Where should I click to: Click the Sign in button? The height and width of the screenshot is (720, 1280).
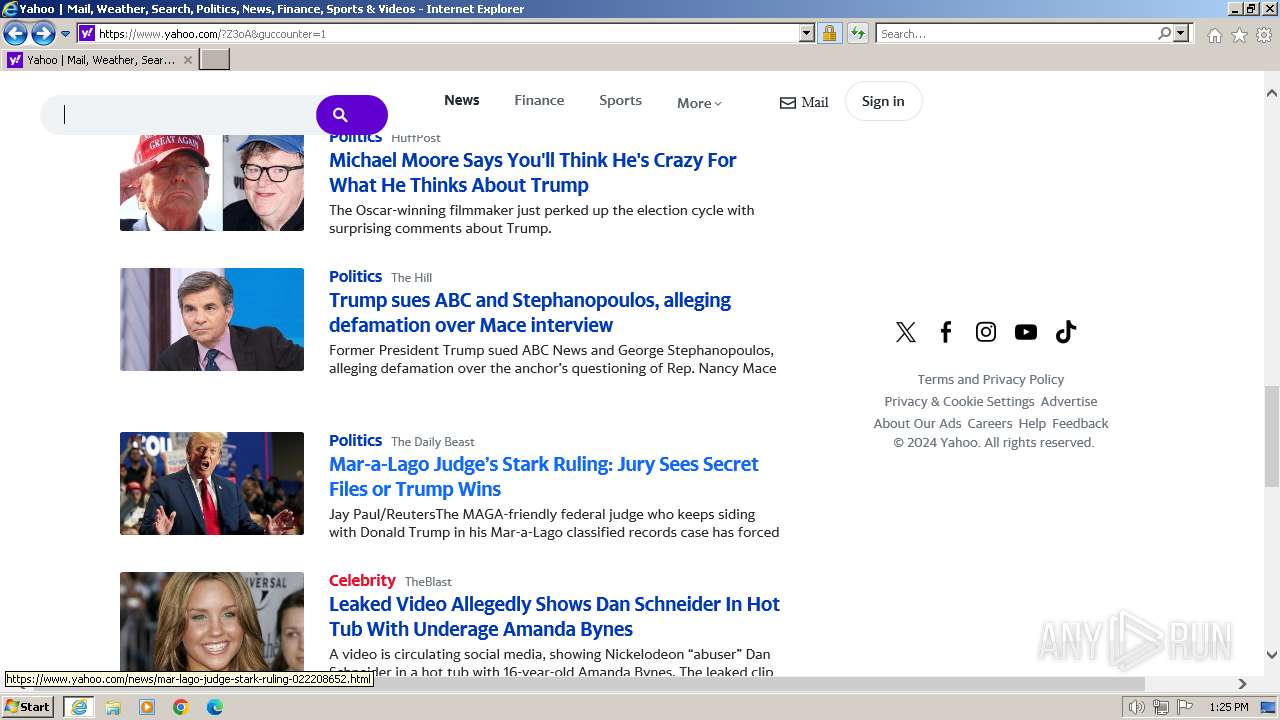[x=883, y=101]
